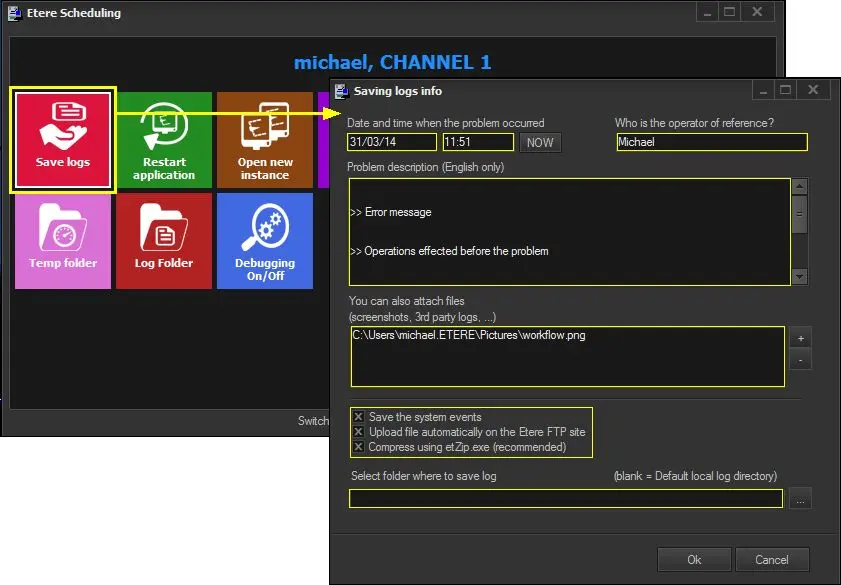Launch the Open new instance tile
Screen dimensions: 841x585
pos(265,139)
